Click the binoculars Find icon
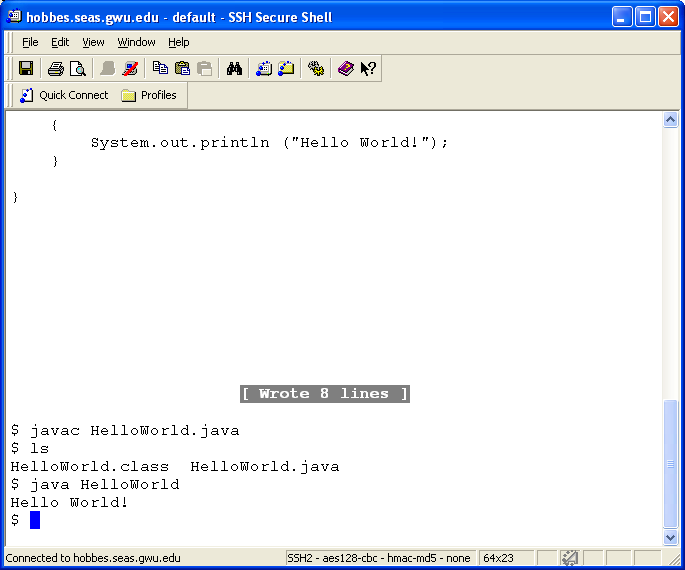685x570 pixels. (x=235, y=68)
